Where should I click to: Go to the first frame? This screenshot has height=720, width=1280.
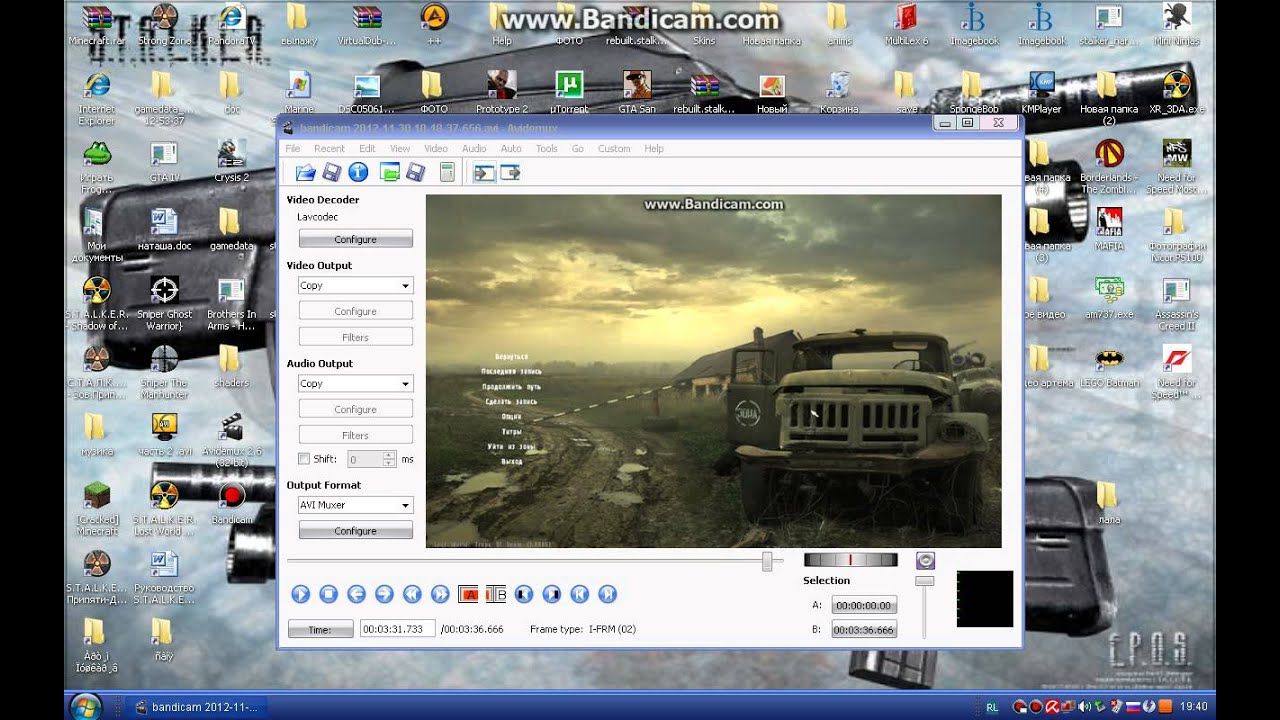coord(579,594)
